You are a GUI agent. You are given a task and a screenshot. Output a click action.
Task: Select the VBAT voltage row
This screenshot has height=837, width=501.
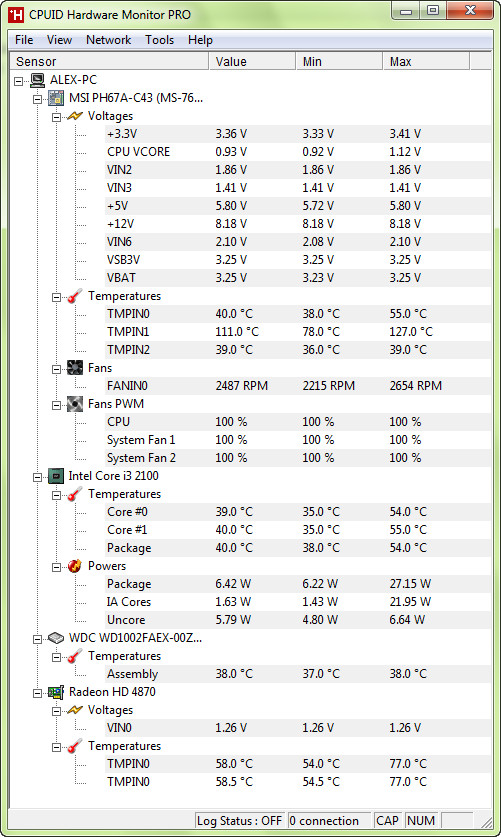298,278
